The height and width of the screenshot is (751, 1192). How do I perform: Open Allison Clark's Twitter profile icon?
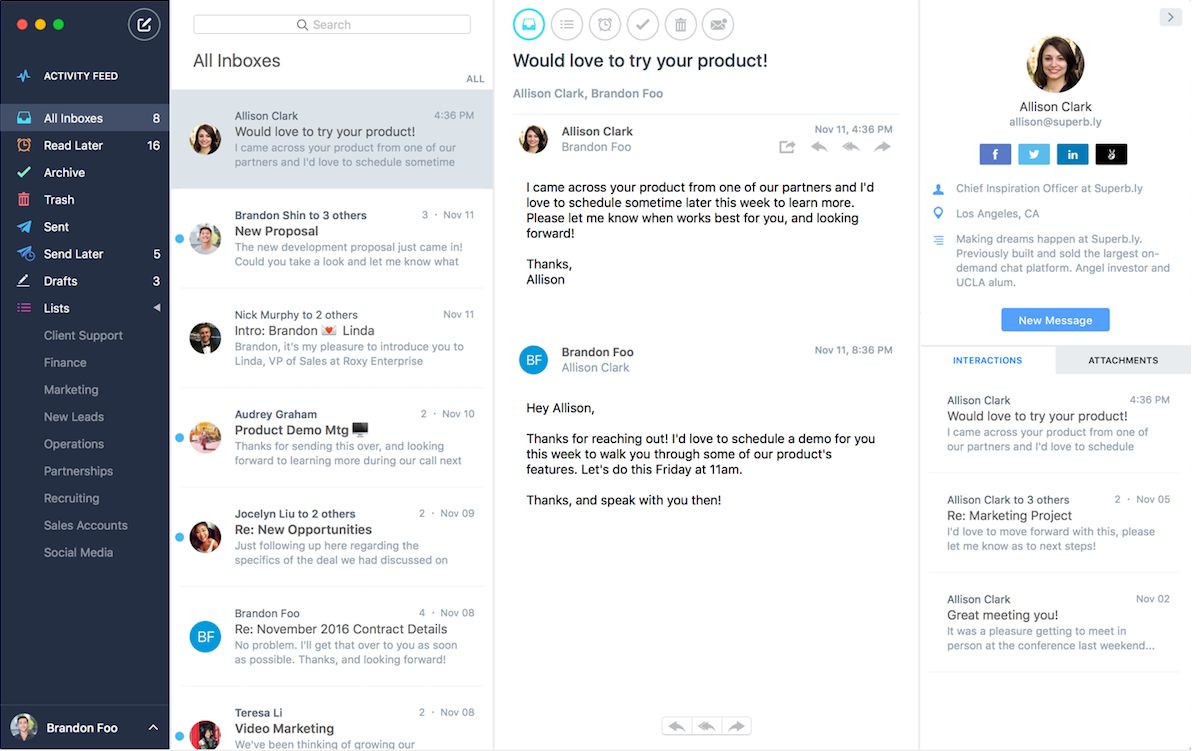click(x=1034, y=154)
